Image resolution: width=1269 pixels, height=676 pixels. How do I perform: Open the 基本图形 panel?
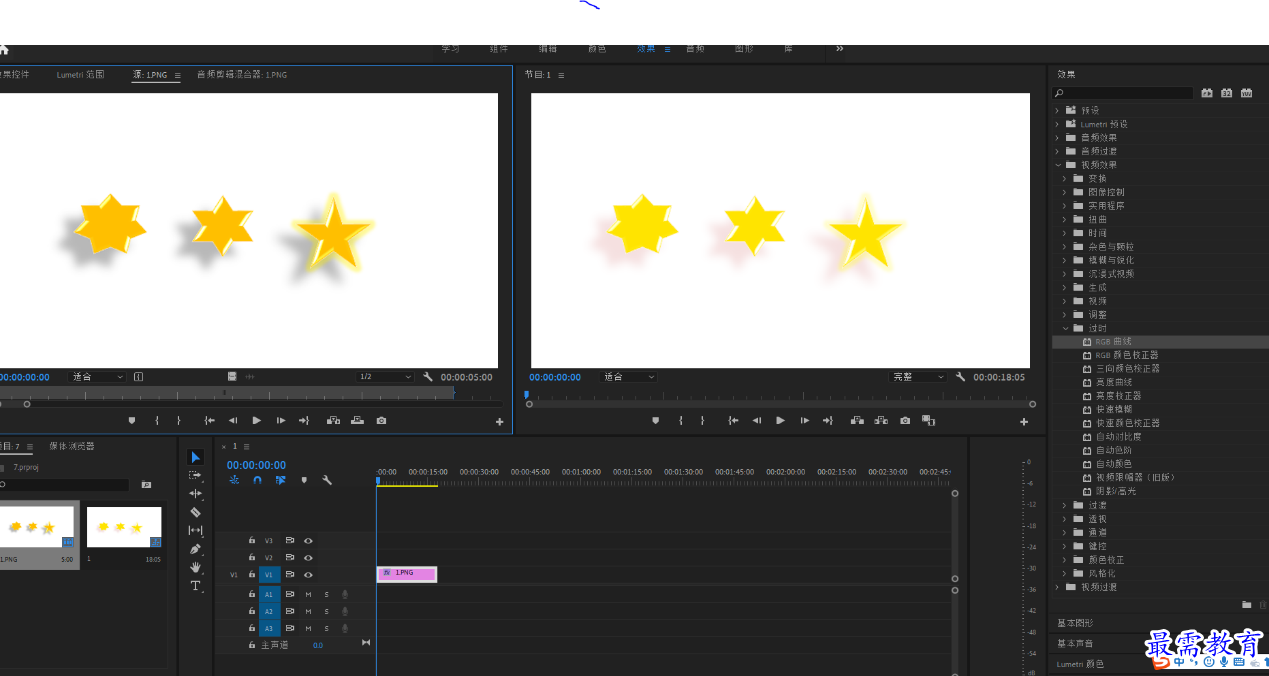pos(1076,623)
